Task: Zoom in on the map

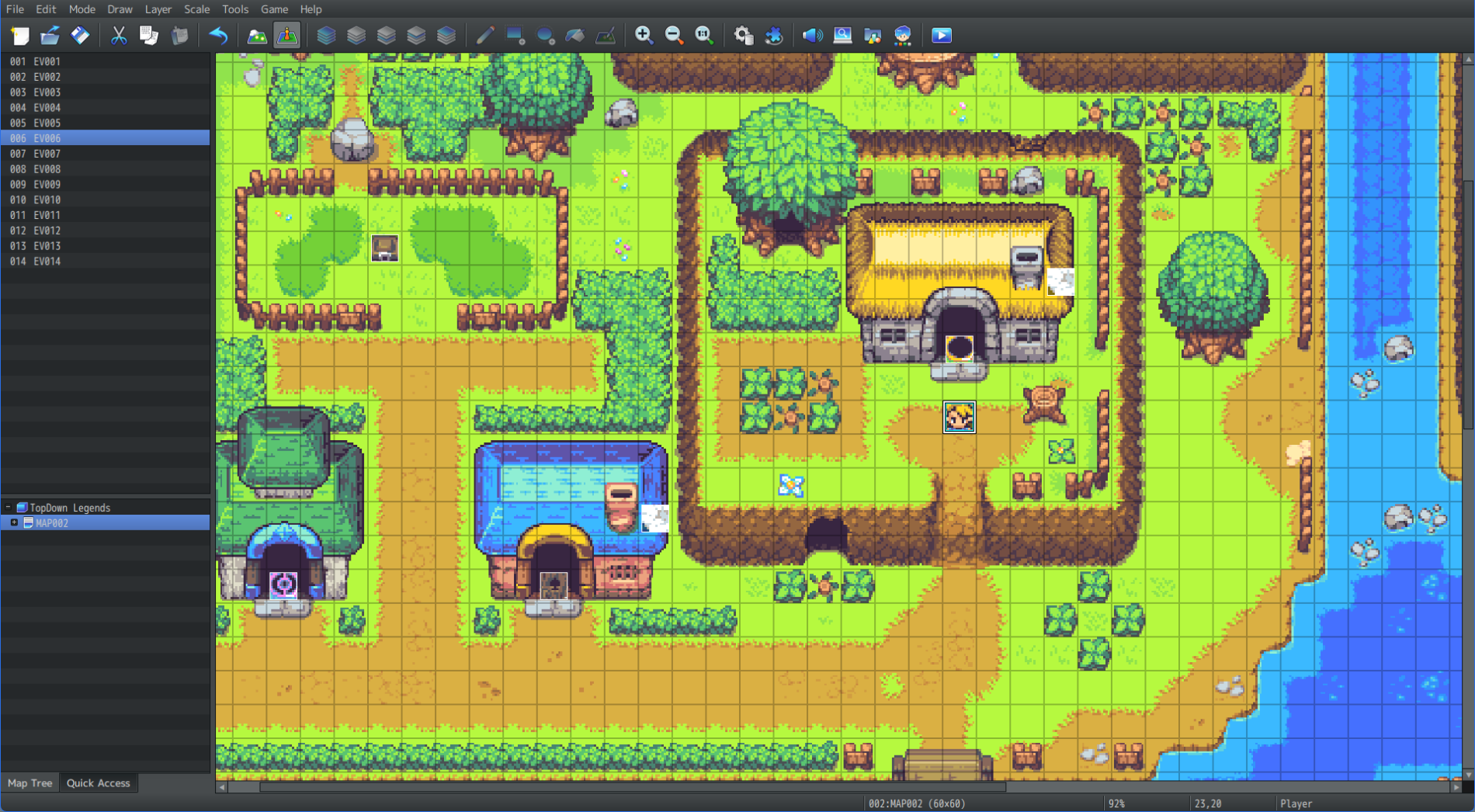Action: pyautogui.click(x=644, y=35)
